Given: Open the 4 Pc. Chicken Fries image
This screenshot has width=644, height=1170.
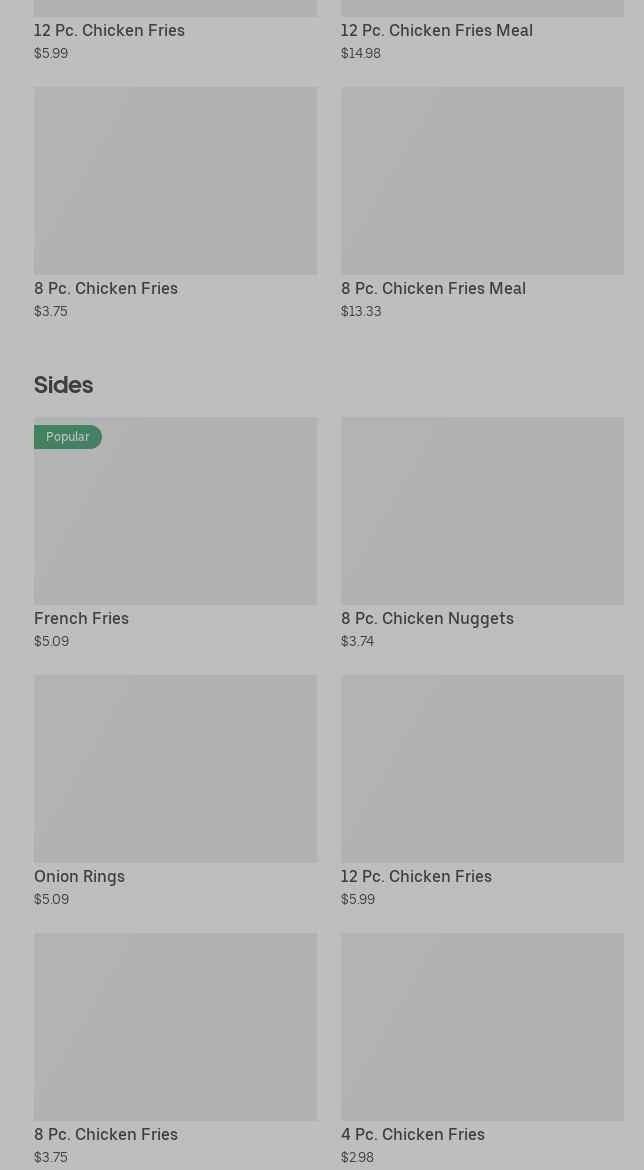Looking at the screenshot, I should click(x=482, y=1027).
